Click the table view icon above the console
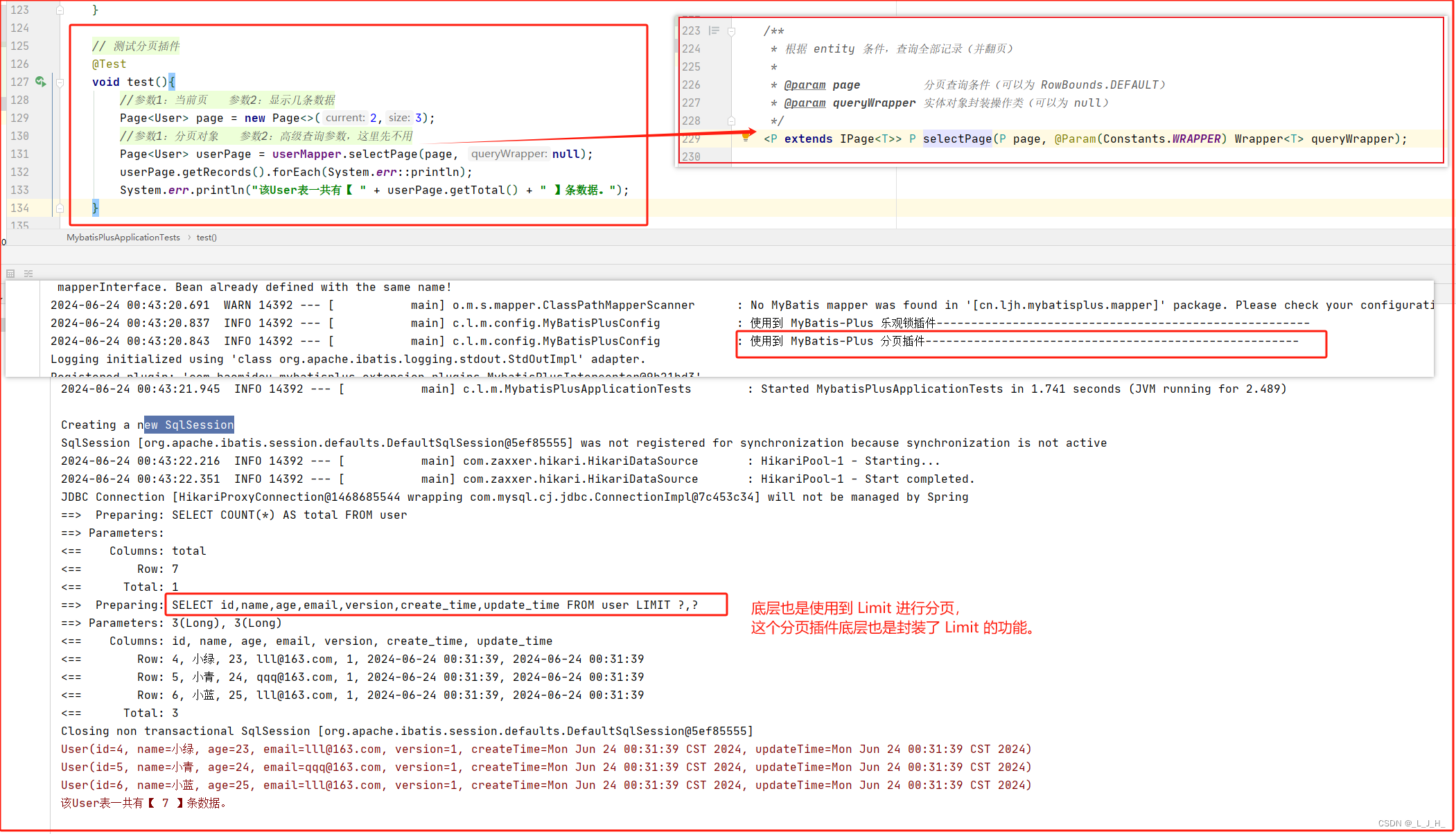 point(10,274)
